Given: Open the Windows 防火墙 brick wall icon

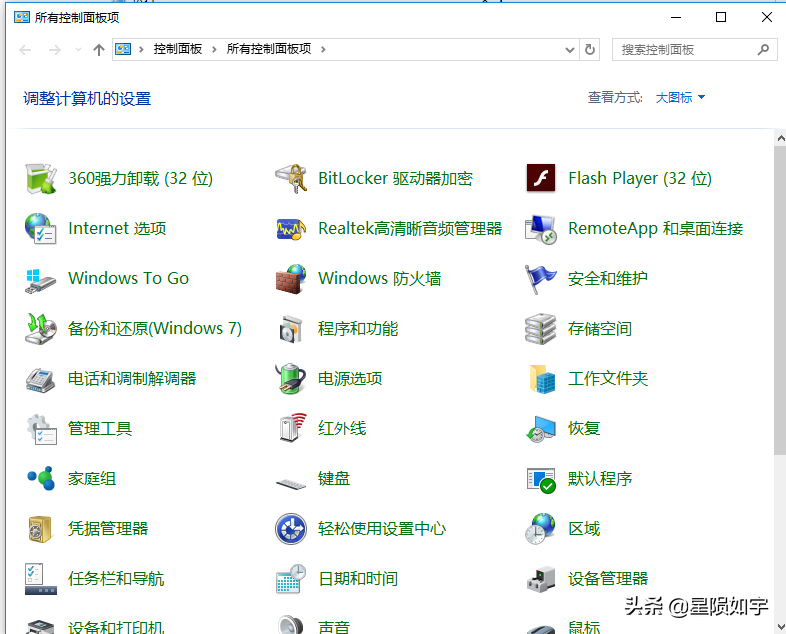Looking at the screenshot, I should pyautogui.click(x=291, y=279).
